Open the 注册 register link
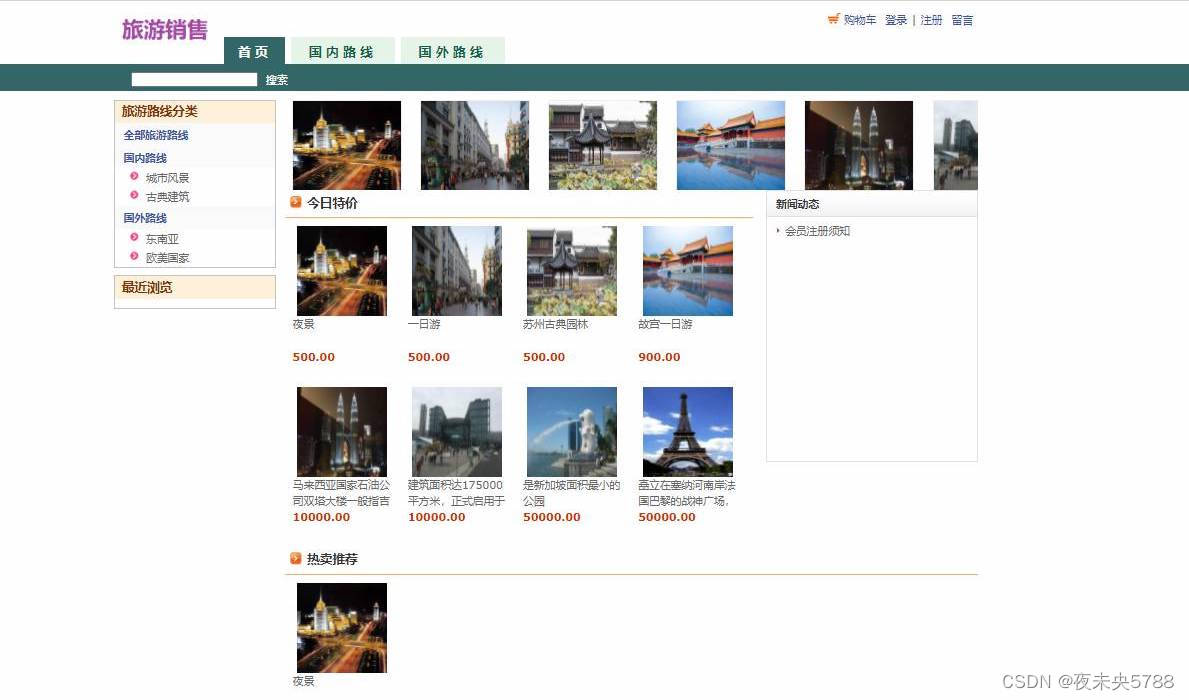The width and height of the screenshot is (1189, 700). coord(931,20)
